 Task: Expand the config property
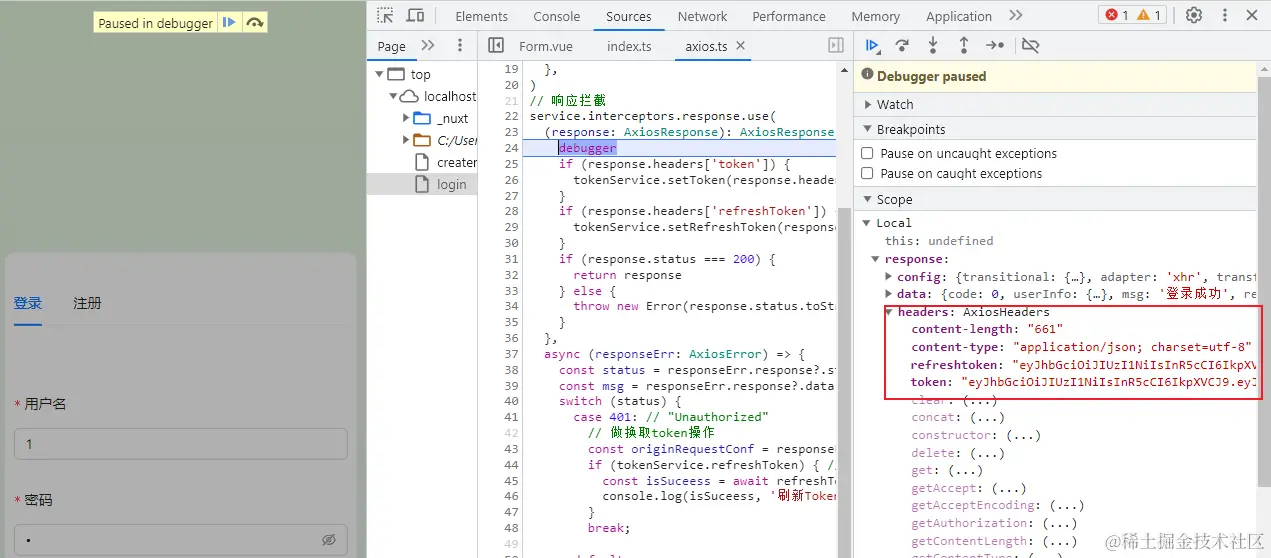(x=889, y=277)
